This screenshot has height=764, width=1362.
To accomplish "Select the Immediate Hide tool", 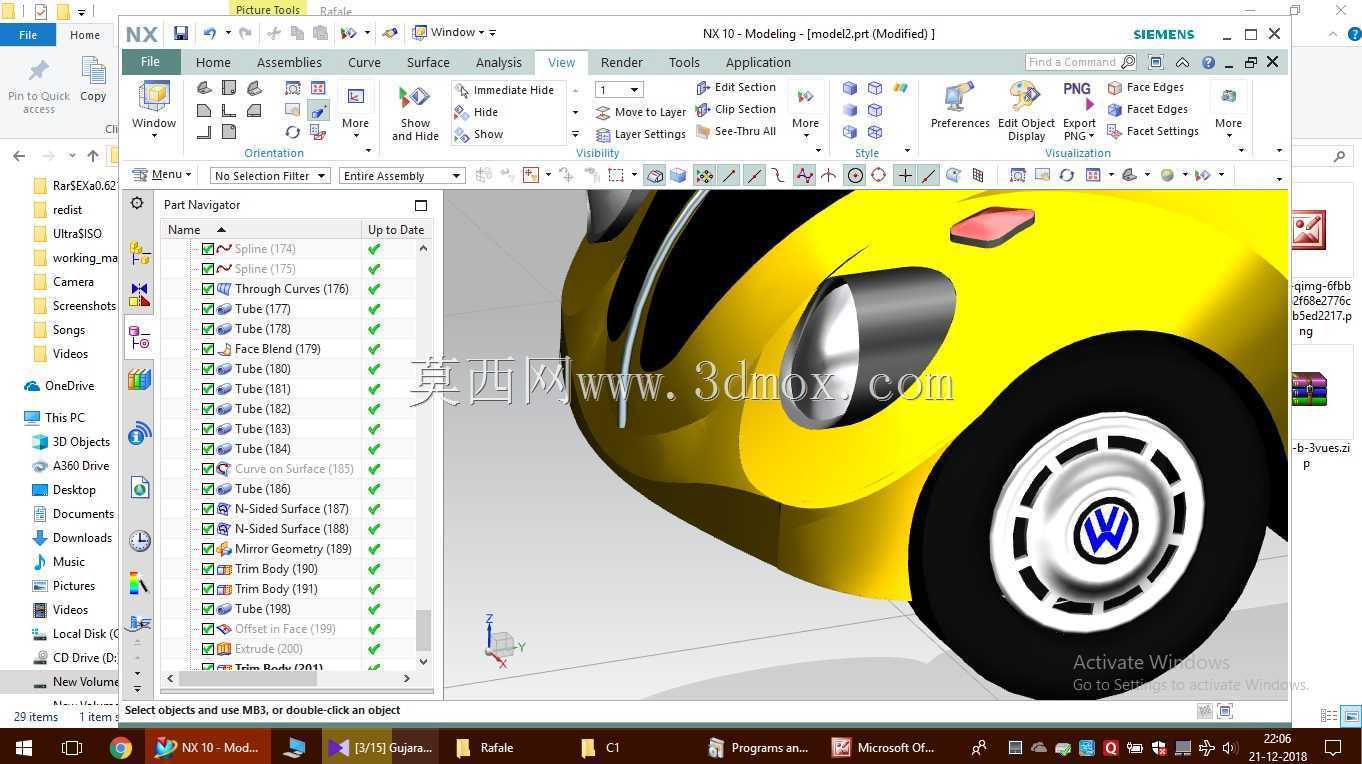I will tap(504, 90).
